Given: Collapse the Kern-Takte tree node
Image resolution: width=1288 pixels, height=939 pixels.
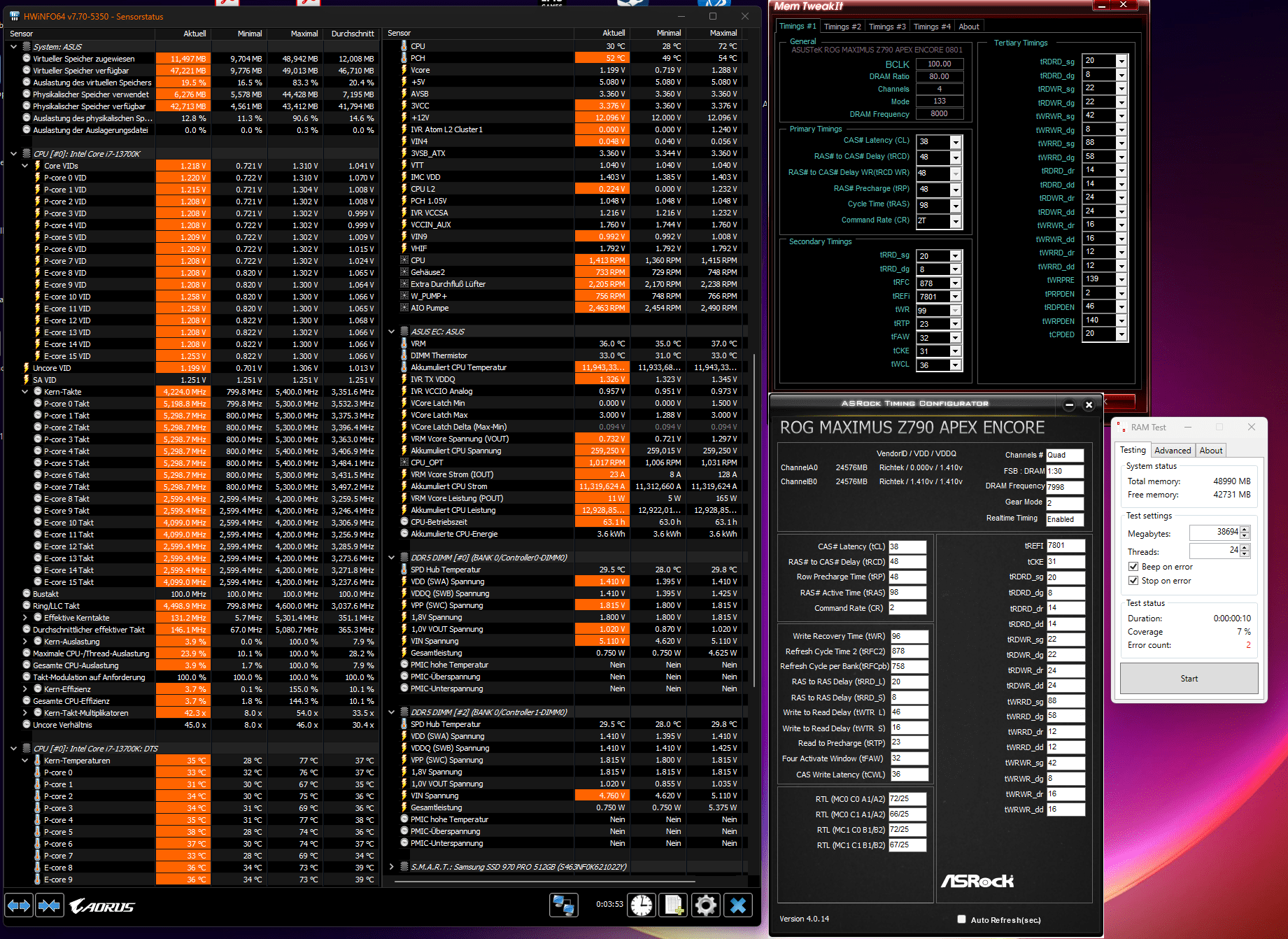Looking at the screenshot, I should tap(24, 392).
